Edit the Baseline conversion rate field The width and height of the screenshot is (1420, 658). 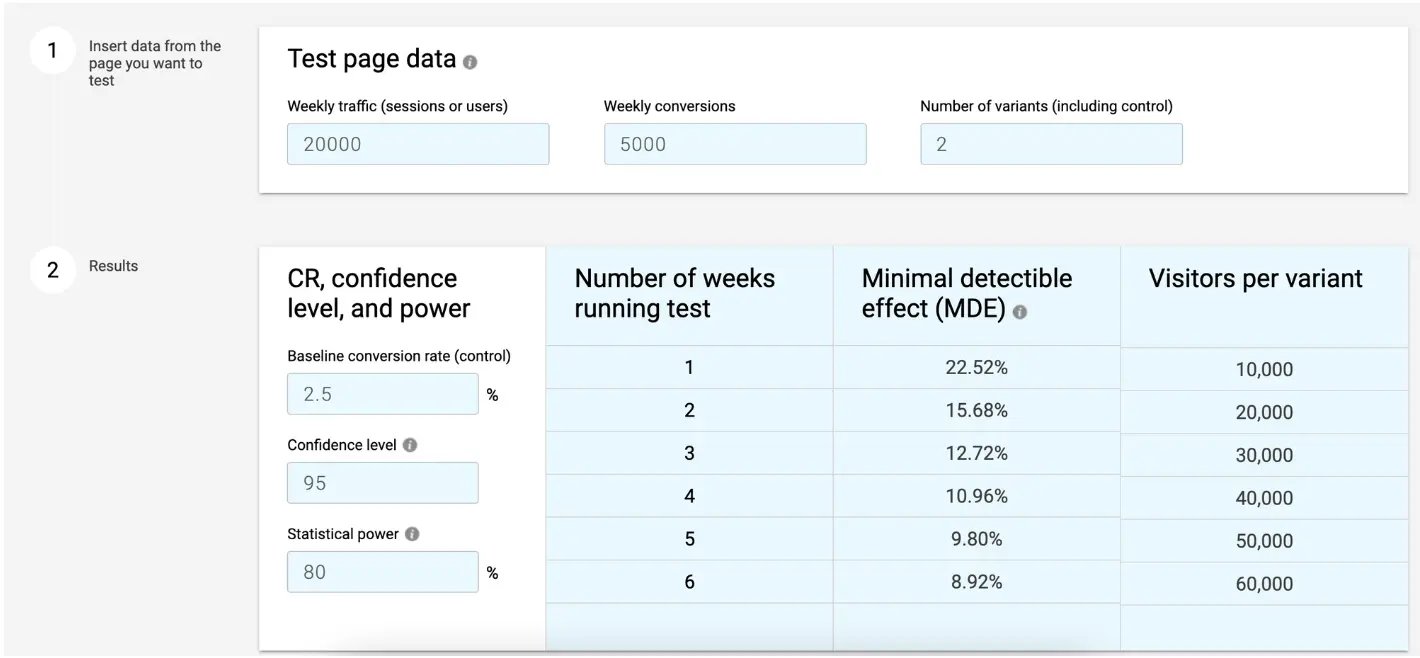pyautogui.click(x=383, y=394)
